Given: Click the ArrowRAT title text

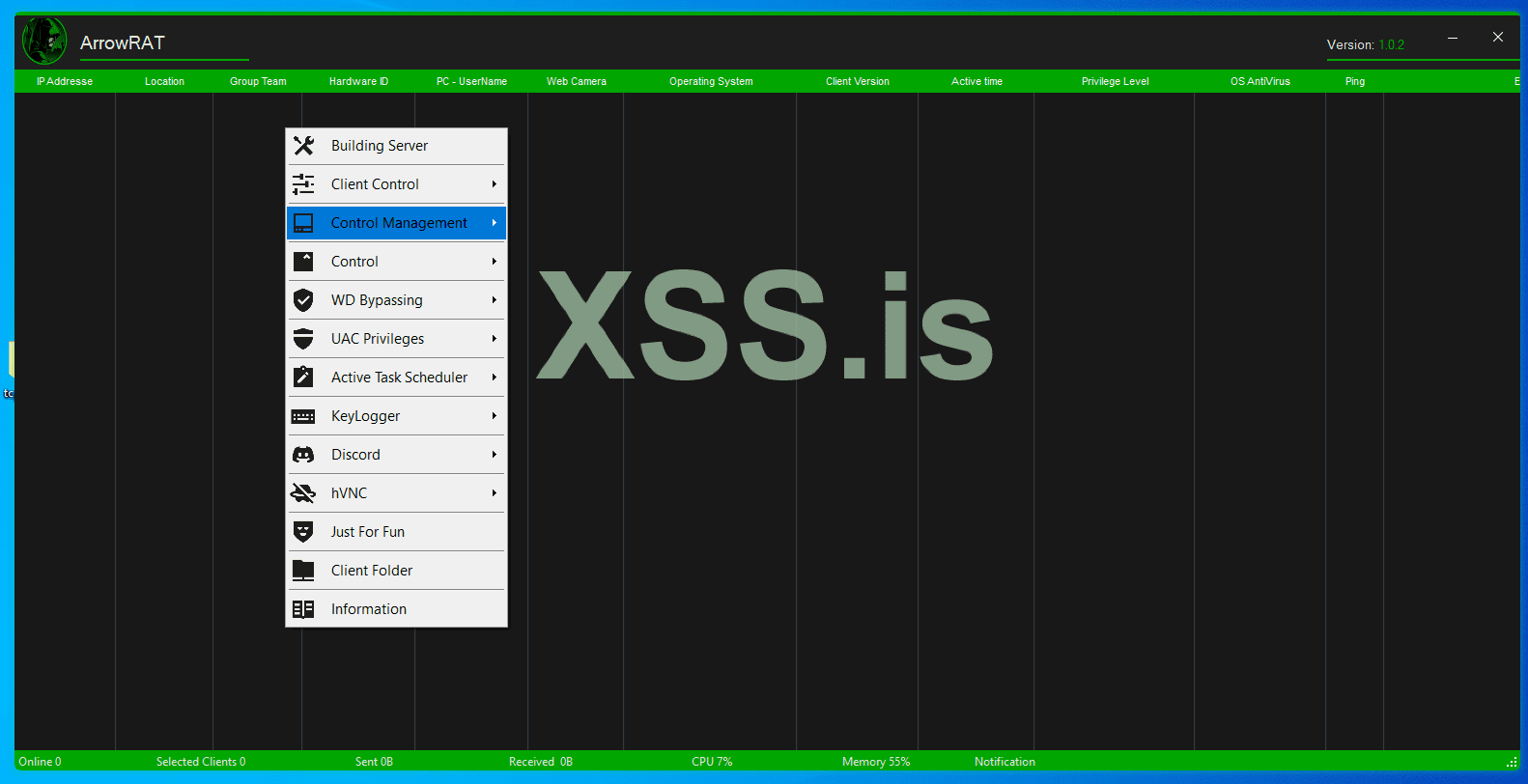Looking at the screenshot, I should click(x=123, y=42).
